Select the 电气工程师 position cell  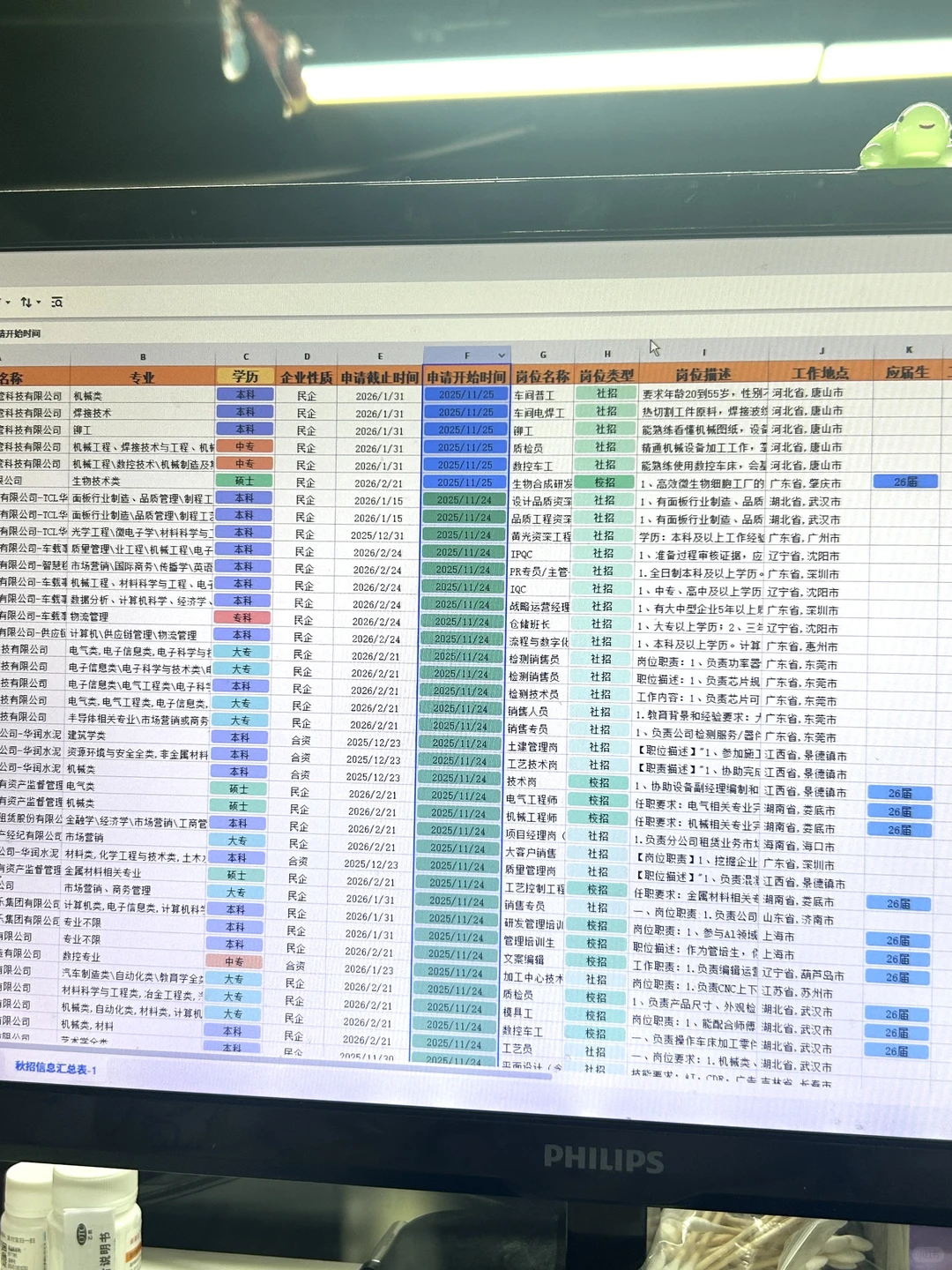(536, 800)
